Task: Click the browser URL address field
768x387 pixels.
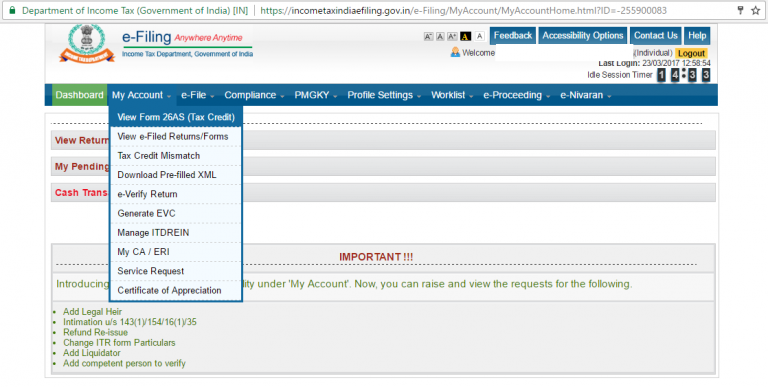Action: pos(463,10)
